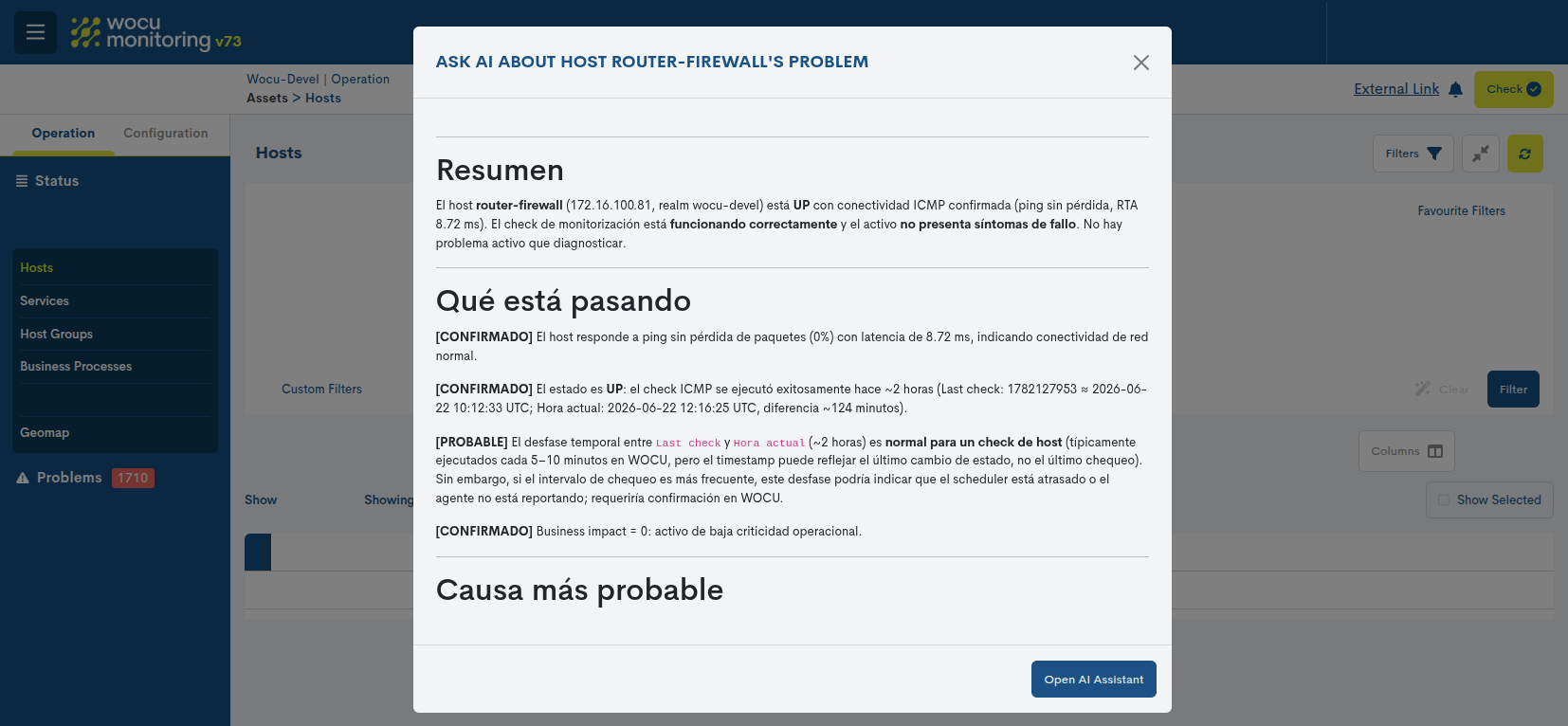This screenshot has width=1568, height=726.
Task: Click the warning triangle icon beside Problems
Action: pos(23,478)
